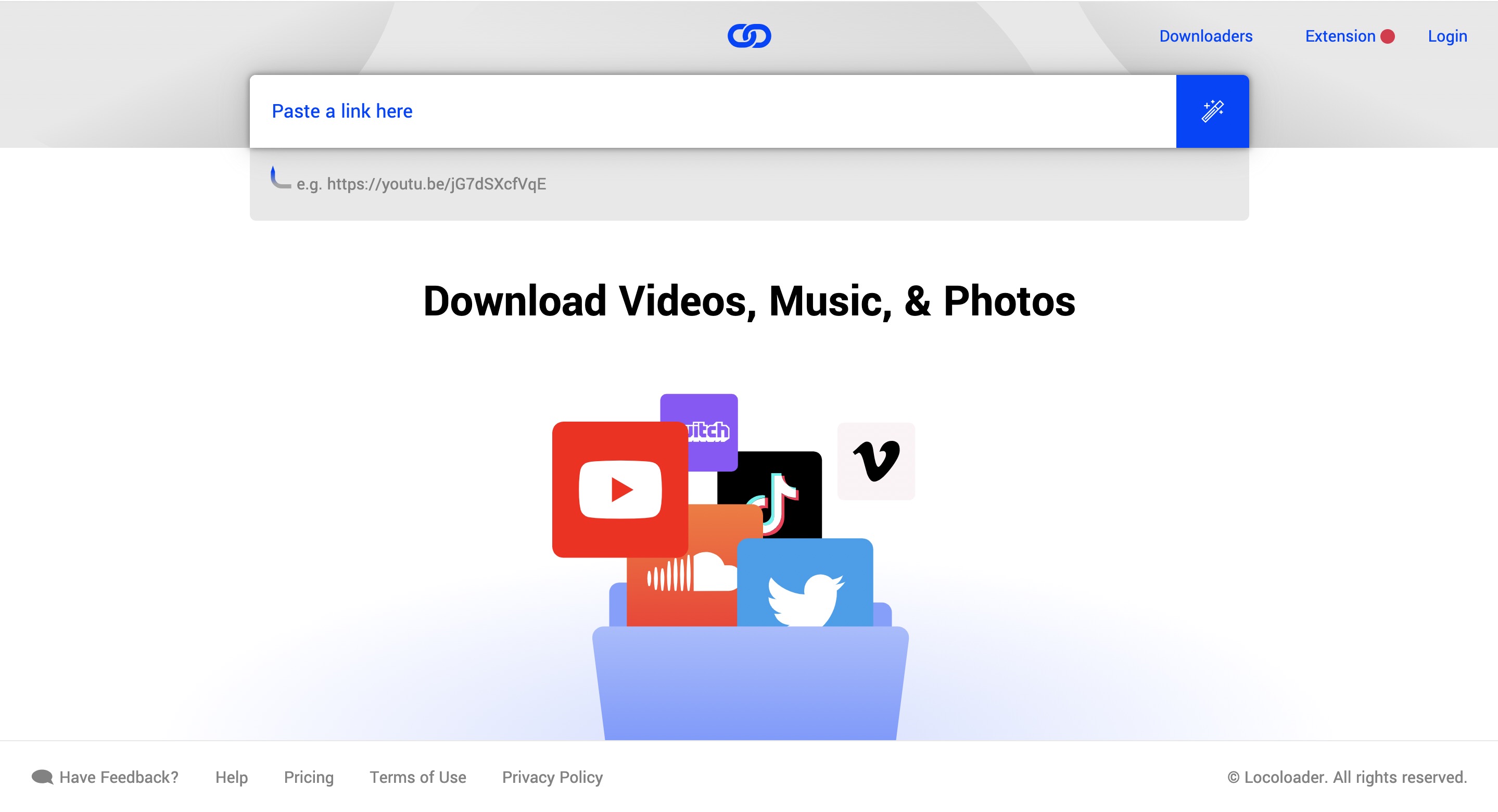Click the Login link
1498x812 pixels.
[1448, 36]
